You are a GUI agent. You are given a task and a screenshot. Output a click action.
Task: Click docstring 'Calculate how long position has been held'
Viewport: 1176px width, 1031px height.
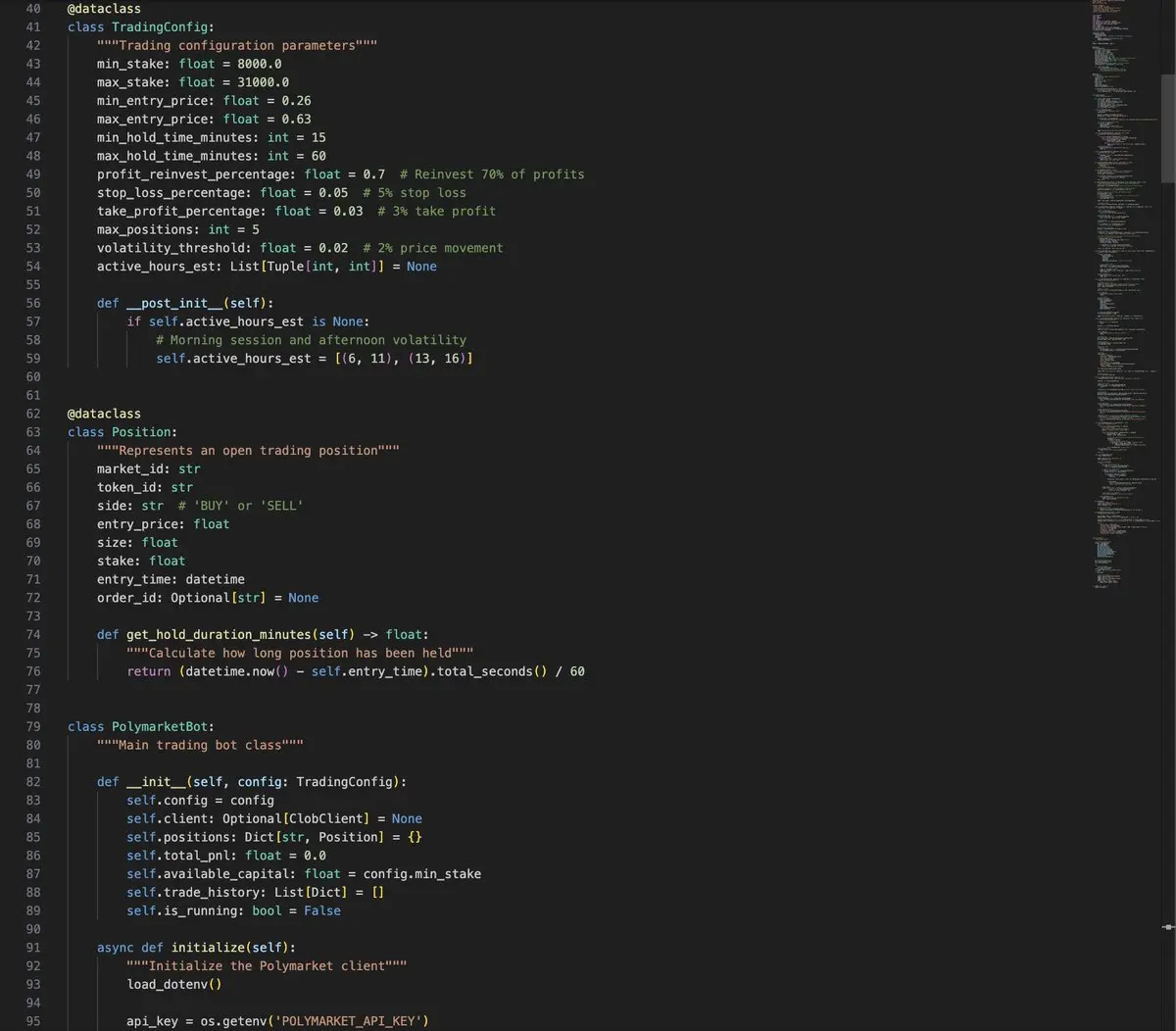pos(300,654)
